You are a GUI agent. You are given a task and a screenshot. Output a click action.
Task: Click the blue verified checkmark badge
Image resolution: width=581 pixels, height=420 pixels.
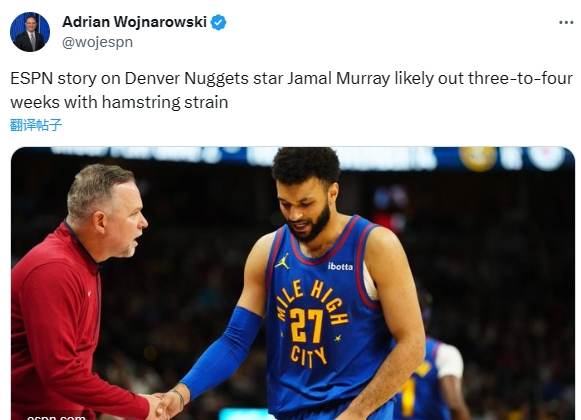pyautogui.click(x=218, y=23)
